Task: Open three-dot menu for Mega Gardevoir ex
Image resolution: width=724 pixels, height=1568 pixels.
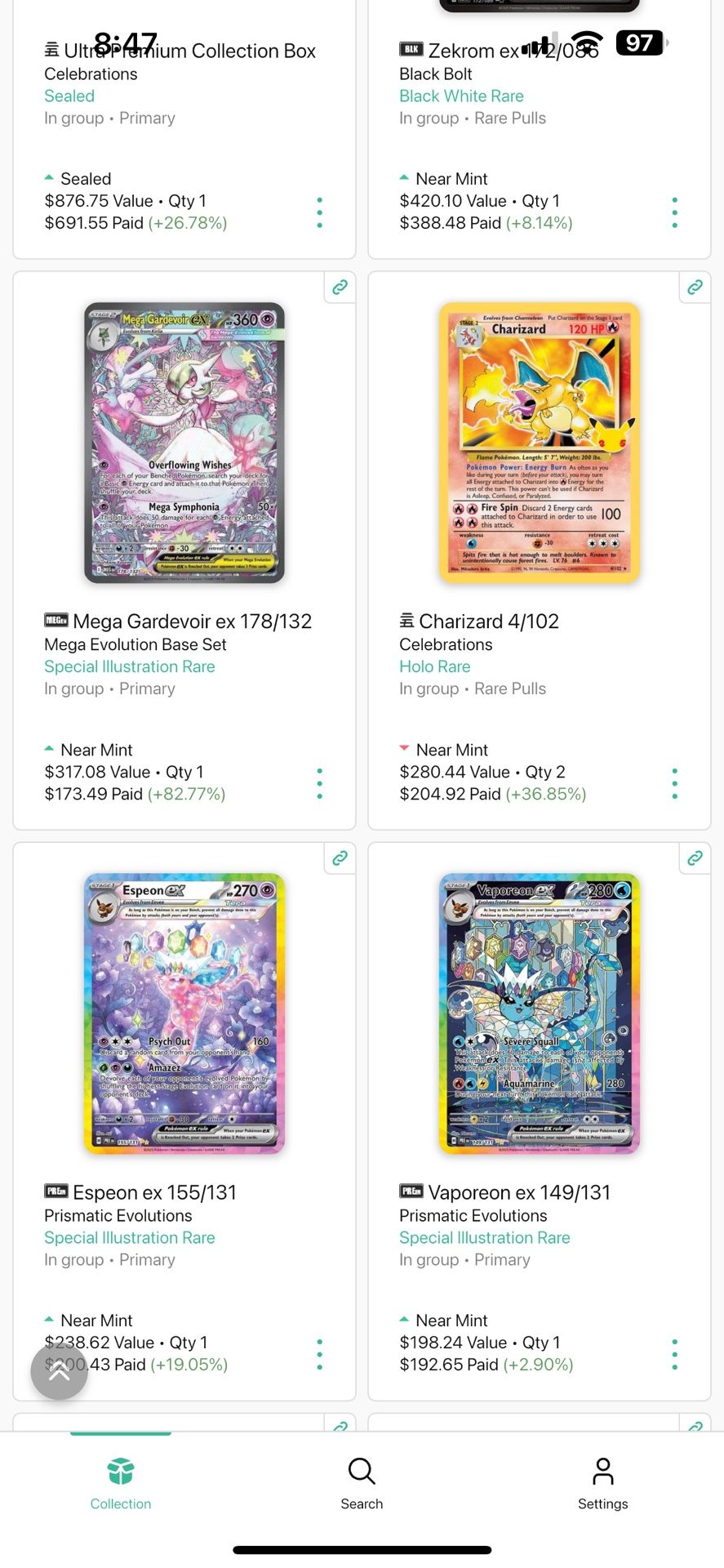Action: (x=319, y=783)
